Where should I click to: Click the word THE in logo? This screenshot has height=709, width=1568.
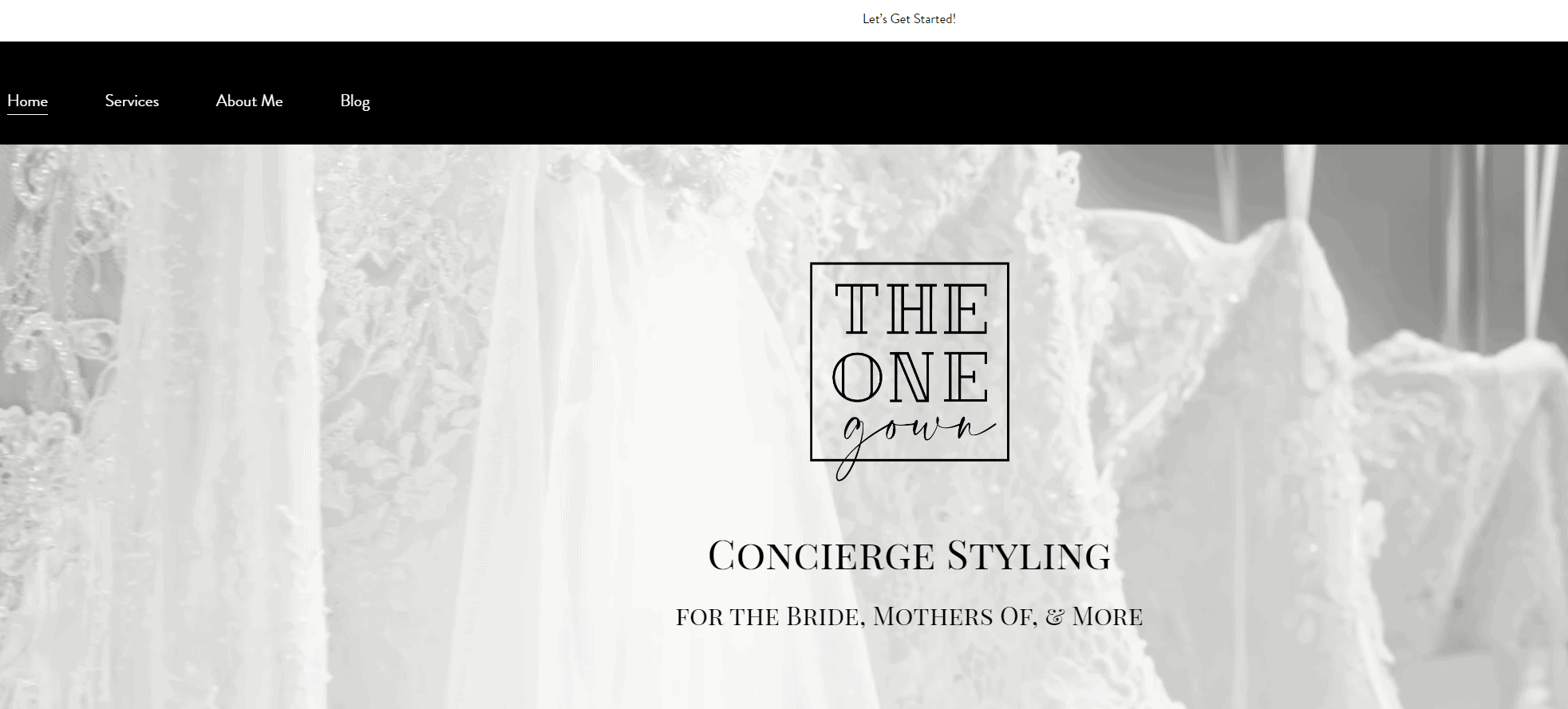click(x=912, y=309)
